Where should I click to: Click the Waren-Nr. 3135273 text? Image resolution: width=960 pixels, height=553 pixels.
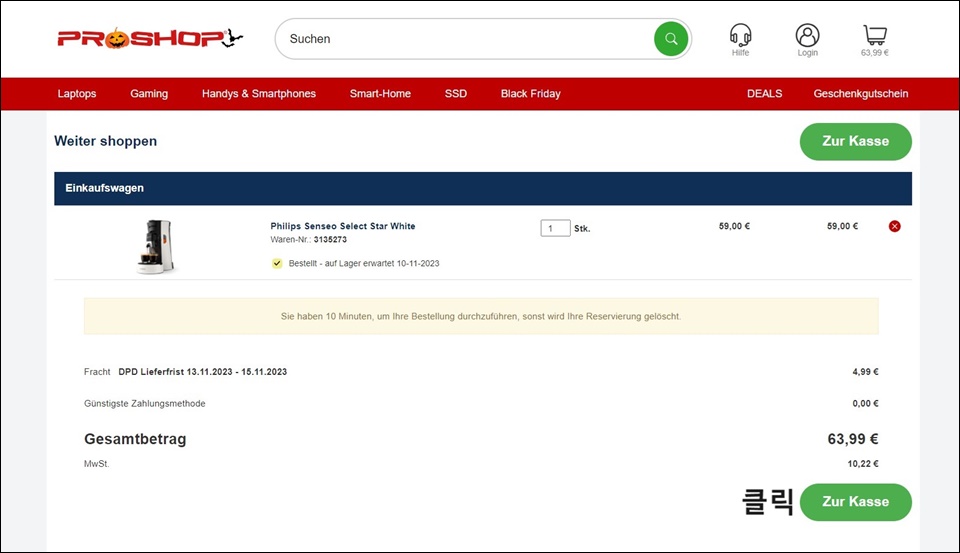(x=309, y=239)
